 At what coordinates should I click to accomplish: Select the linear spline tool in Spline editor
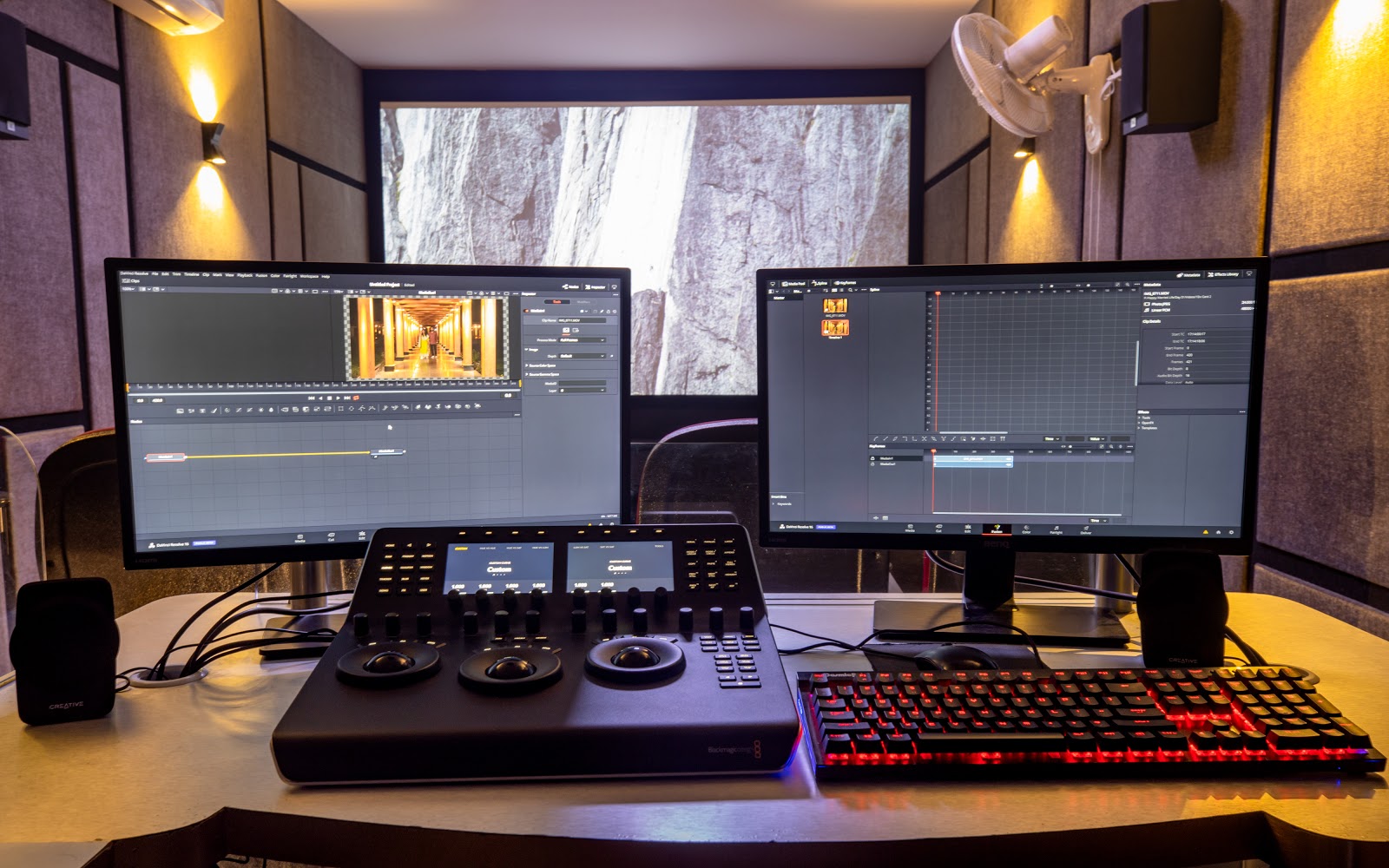tap(885, 438)
